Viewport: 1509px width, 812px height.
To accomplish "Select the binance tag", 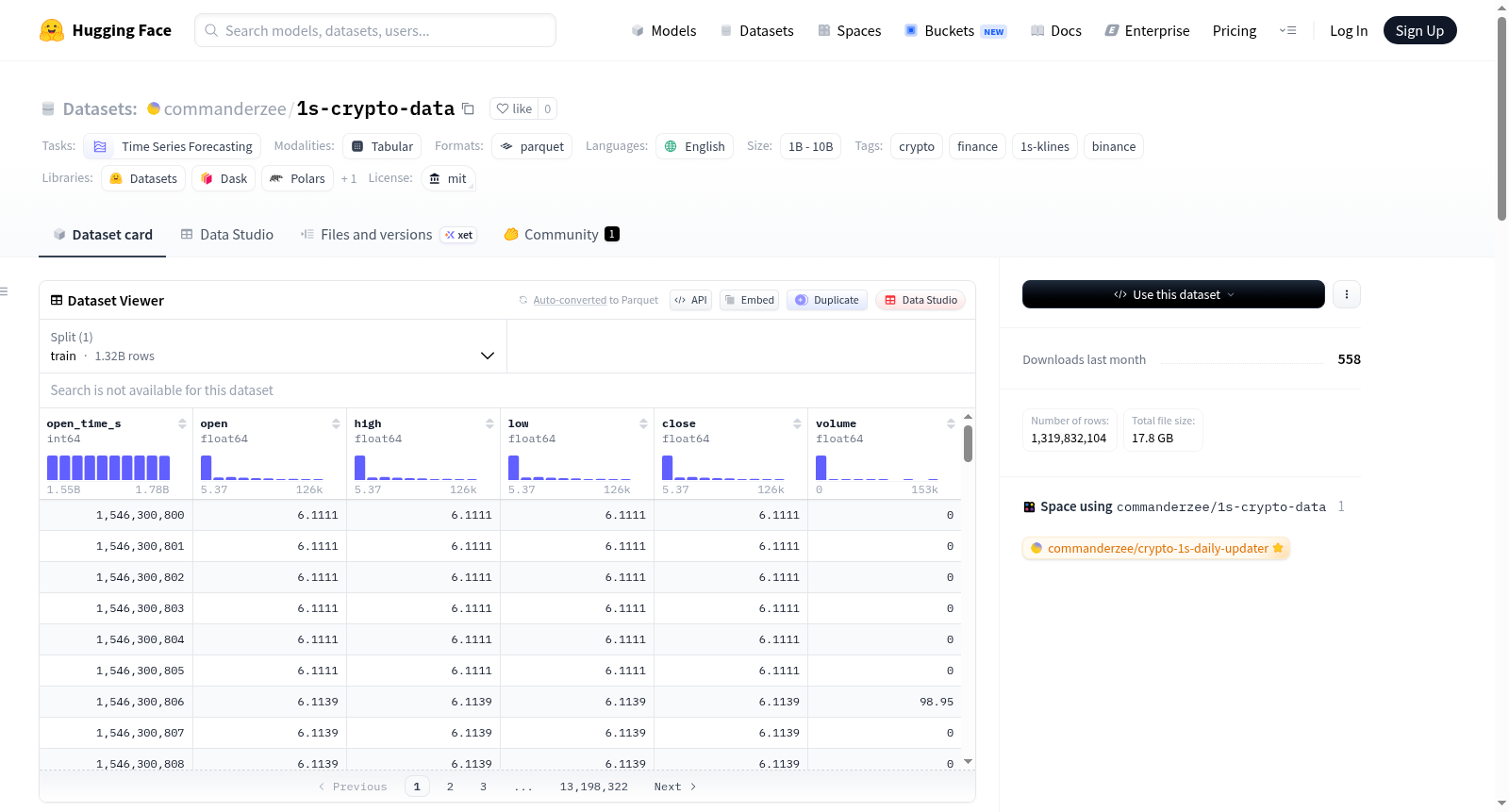I will [1114, 146].
